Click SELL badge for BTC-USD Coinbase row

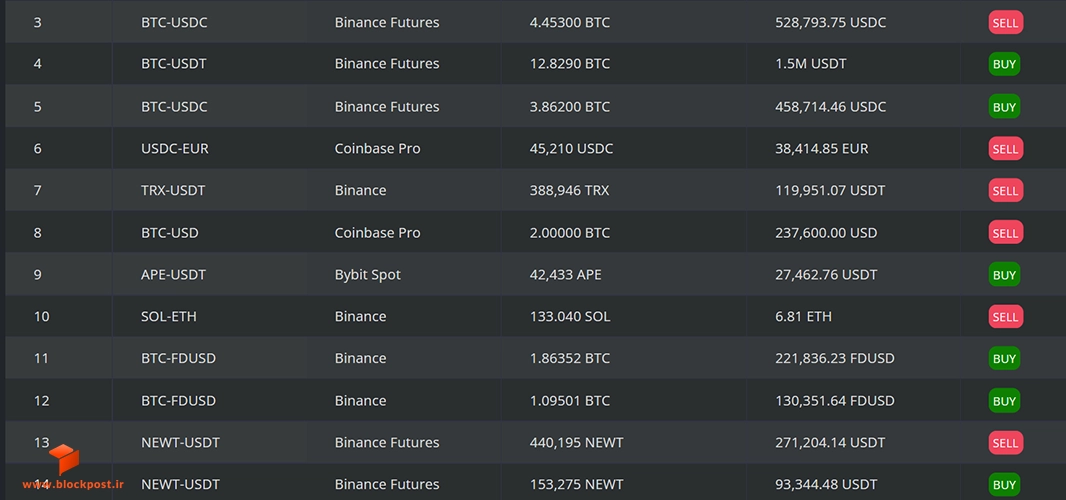pos(1005,233)
